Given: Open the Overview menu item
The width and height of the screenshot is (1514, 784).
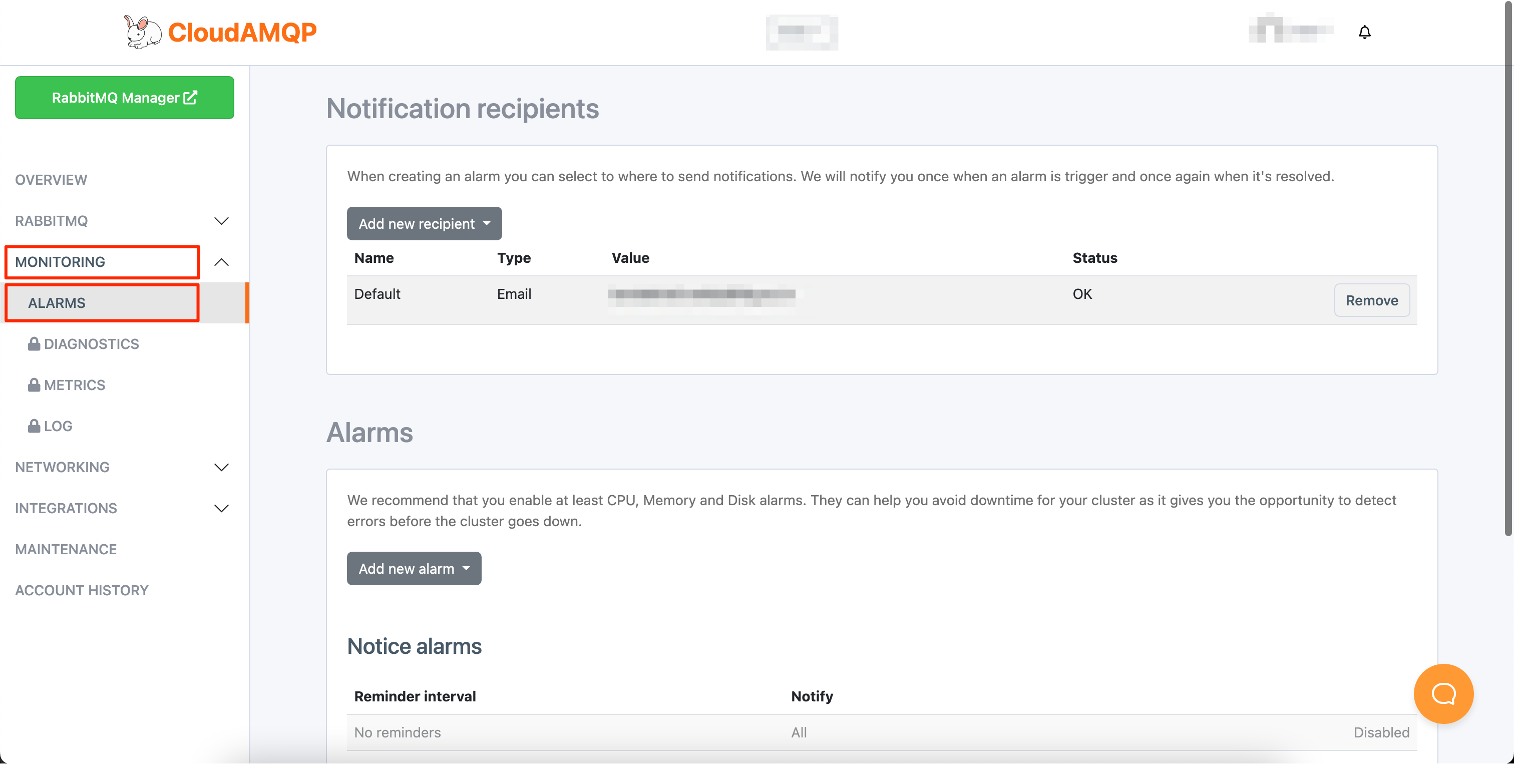Looking at the screenshot, I should [51, 180].
